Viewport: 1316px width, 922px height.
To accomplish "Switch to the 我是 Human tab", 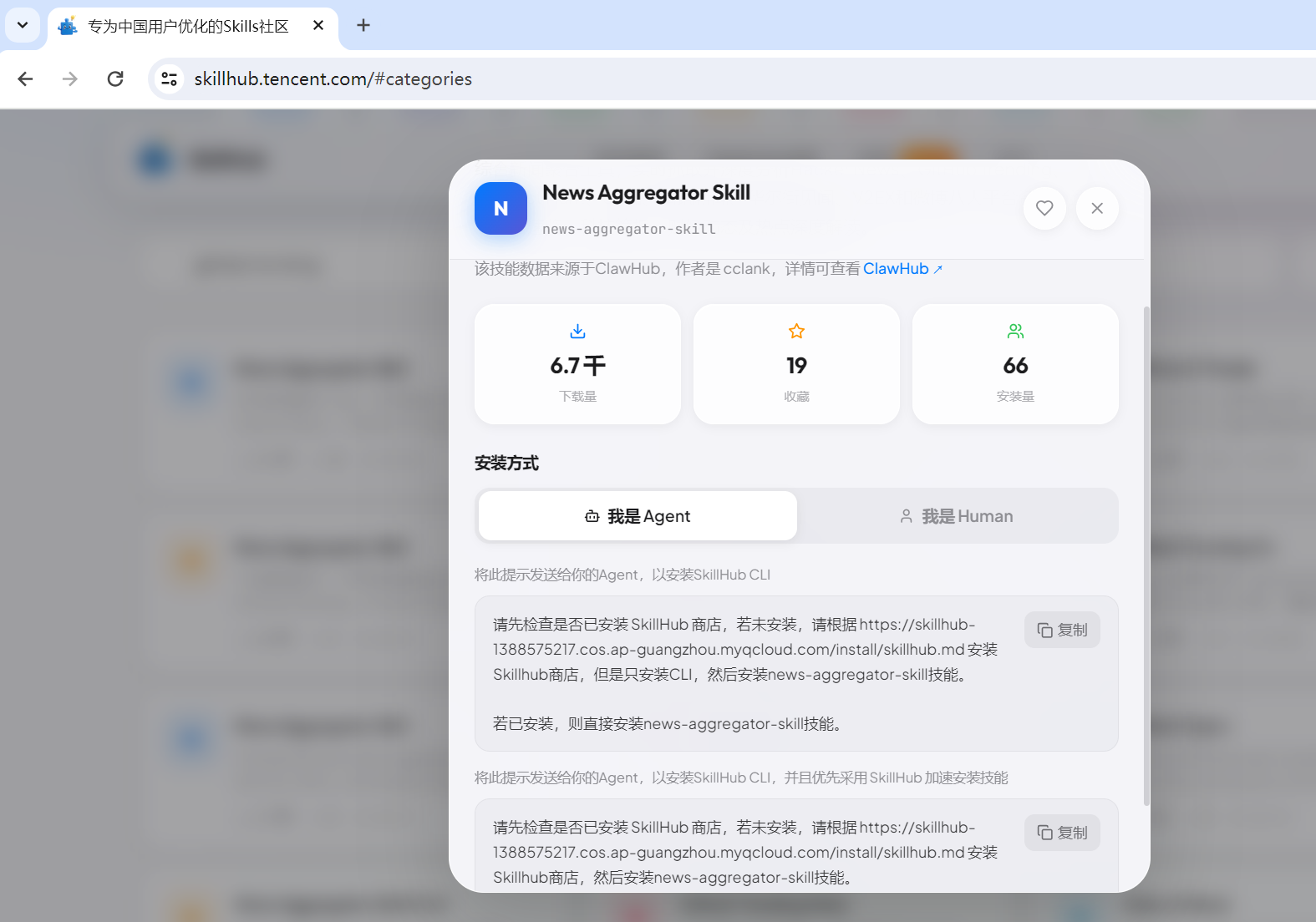I will [956, 516].
